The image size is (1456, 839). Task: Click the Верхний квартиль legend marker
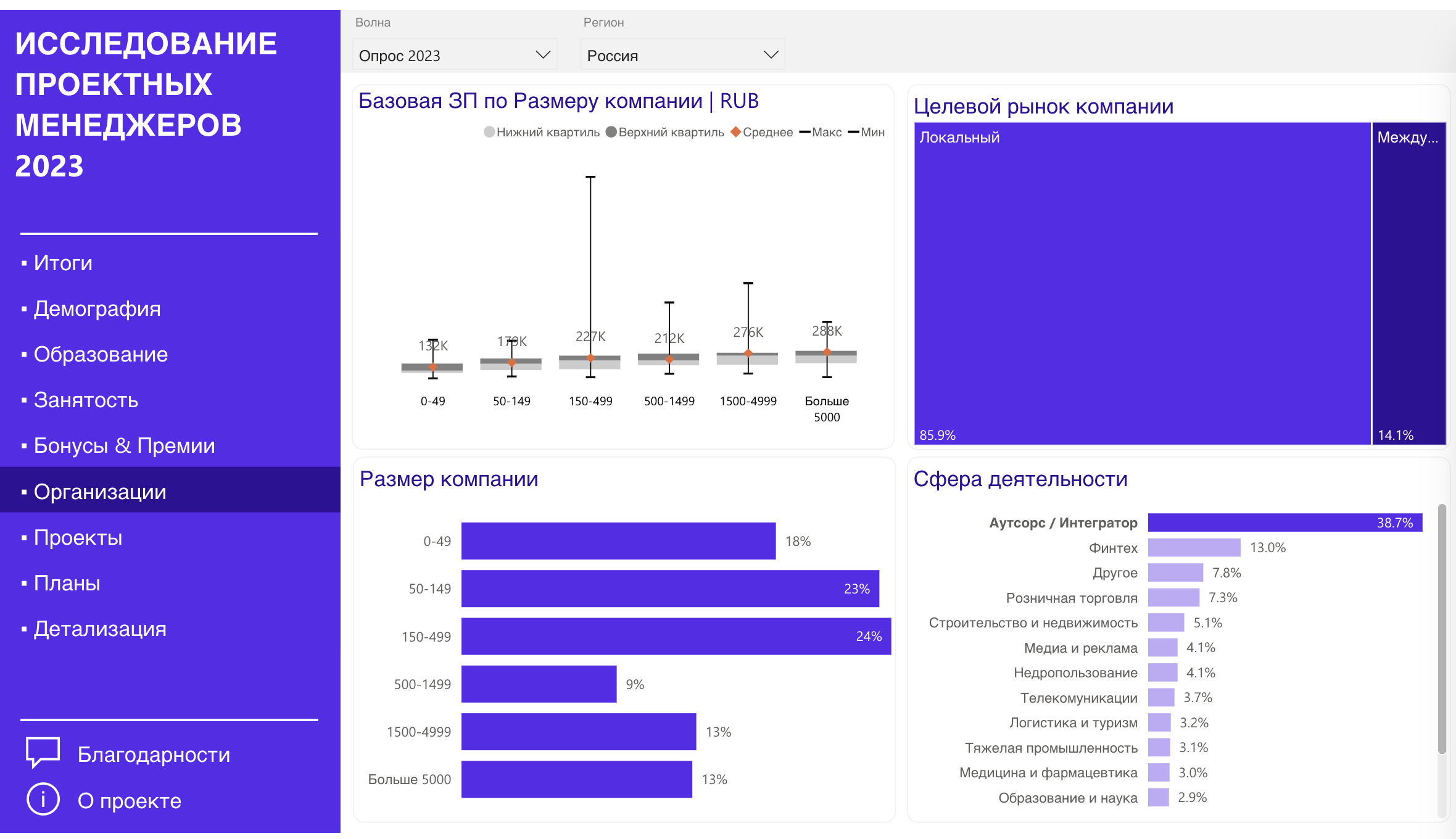pyautogui.click(x=611, y=132)
